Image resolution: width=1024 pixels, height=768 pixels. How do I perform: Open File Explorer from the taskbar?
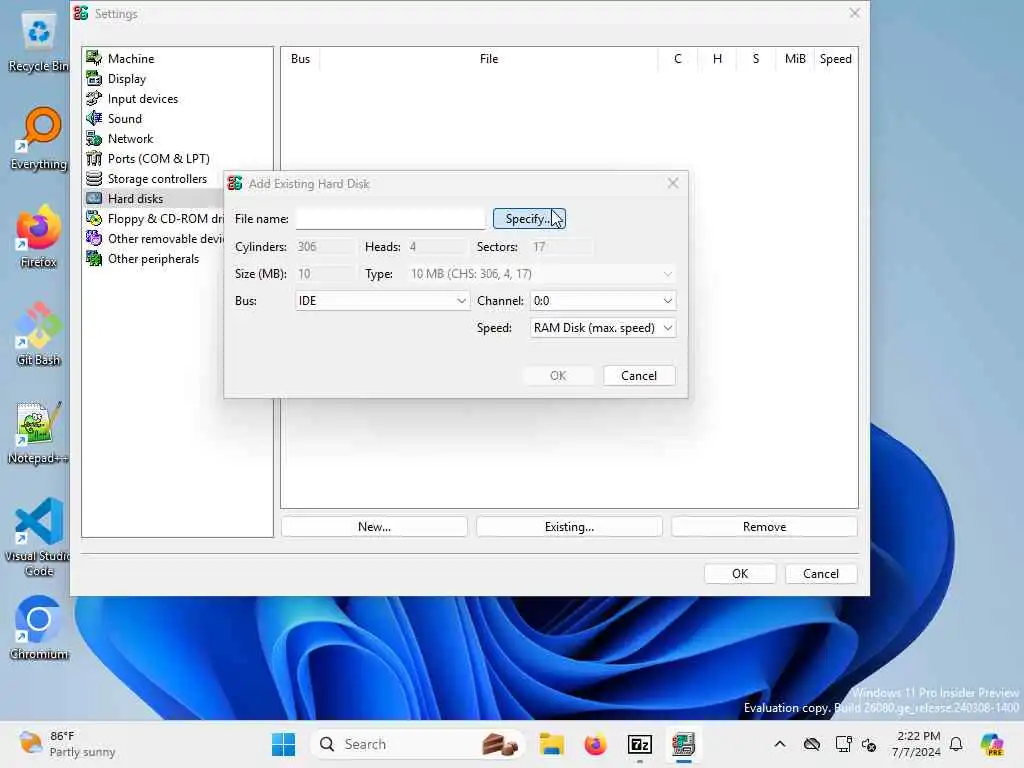pos(551,744)
